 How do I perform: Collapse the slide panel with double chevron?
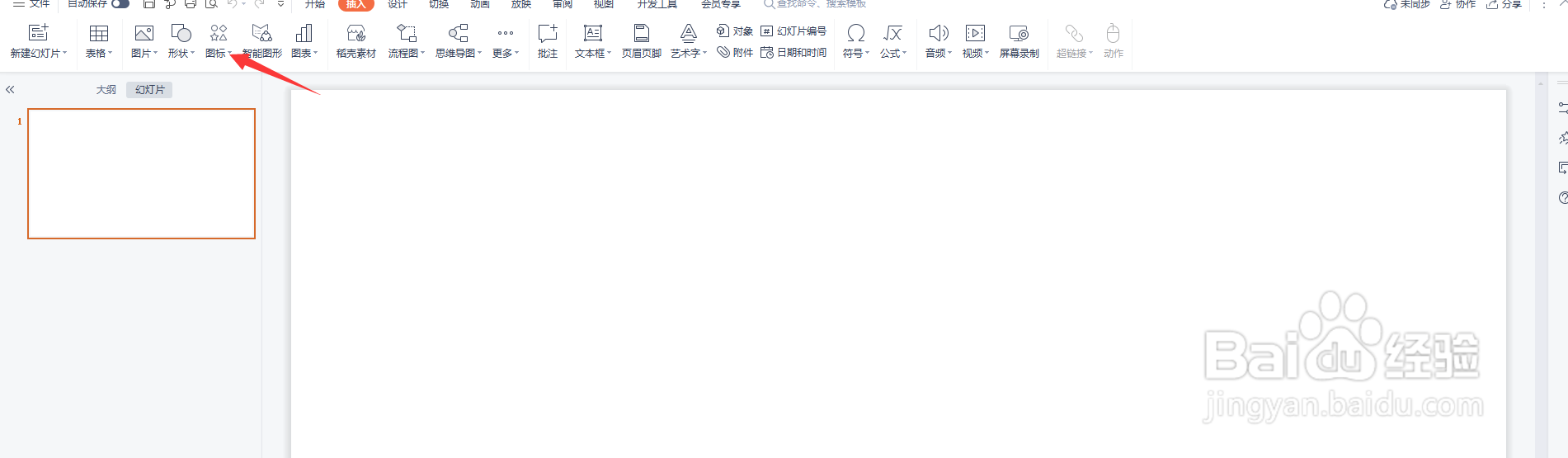tap(10, 90)
